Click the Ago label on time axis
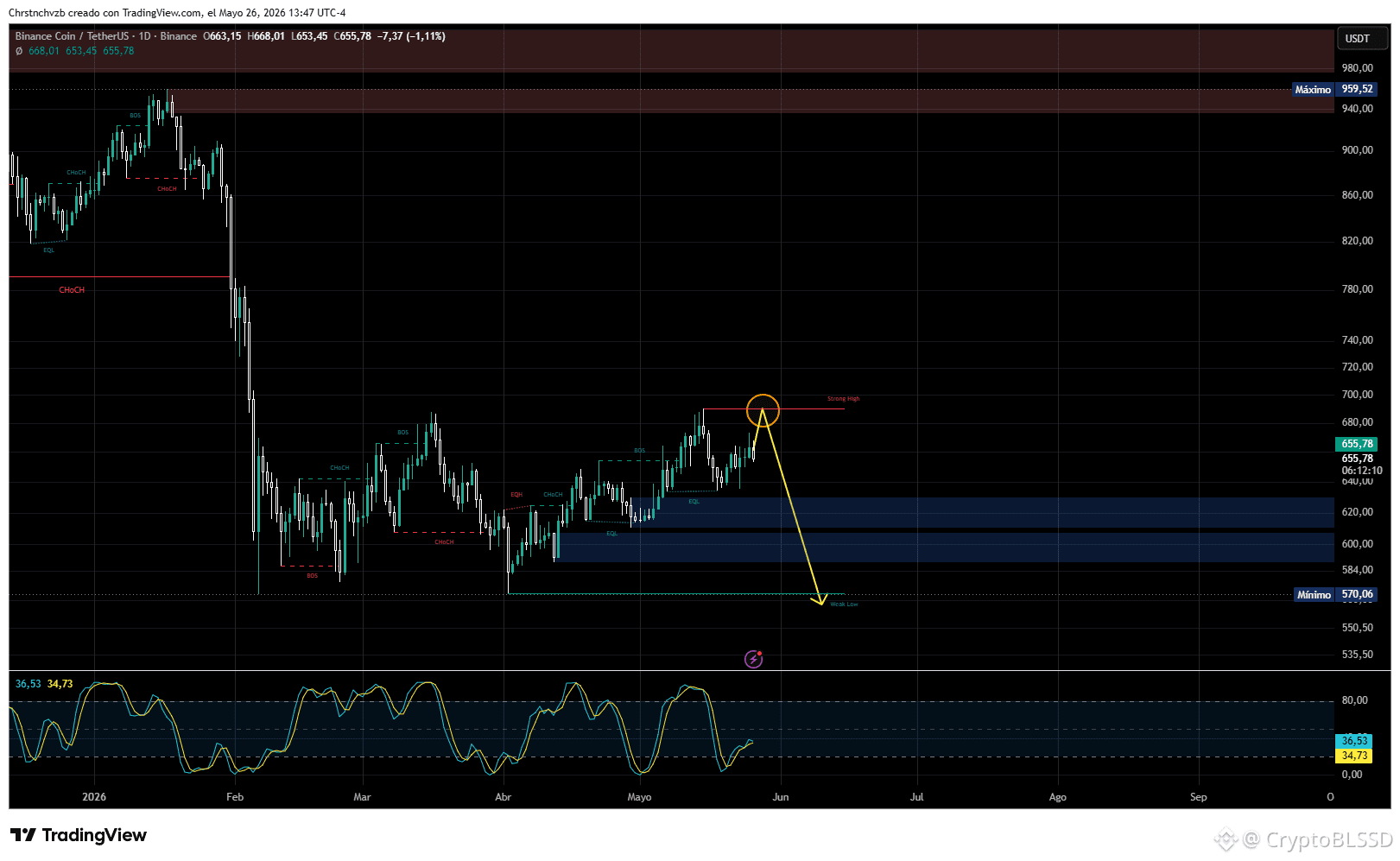 coord(1057,797)
